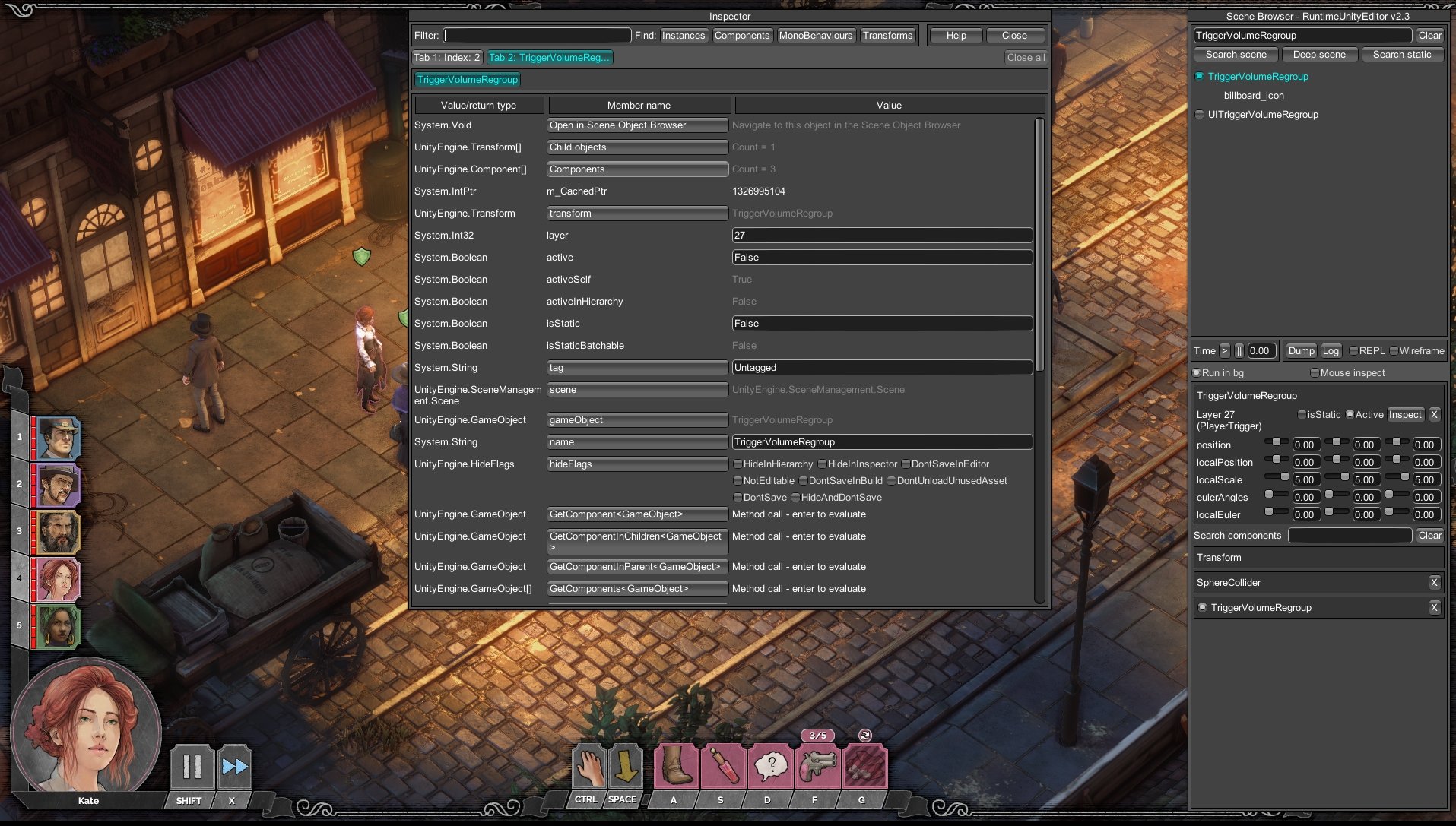Image resolution: width=1456 pixels, height=826 pixels.
Task: Click Close all tabs button
Action: tap(1026, 58)
